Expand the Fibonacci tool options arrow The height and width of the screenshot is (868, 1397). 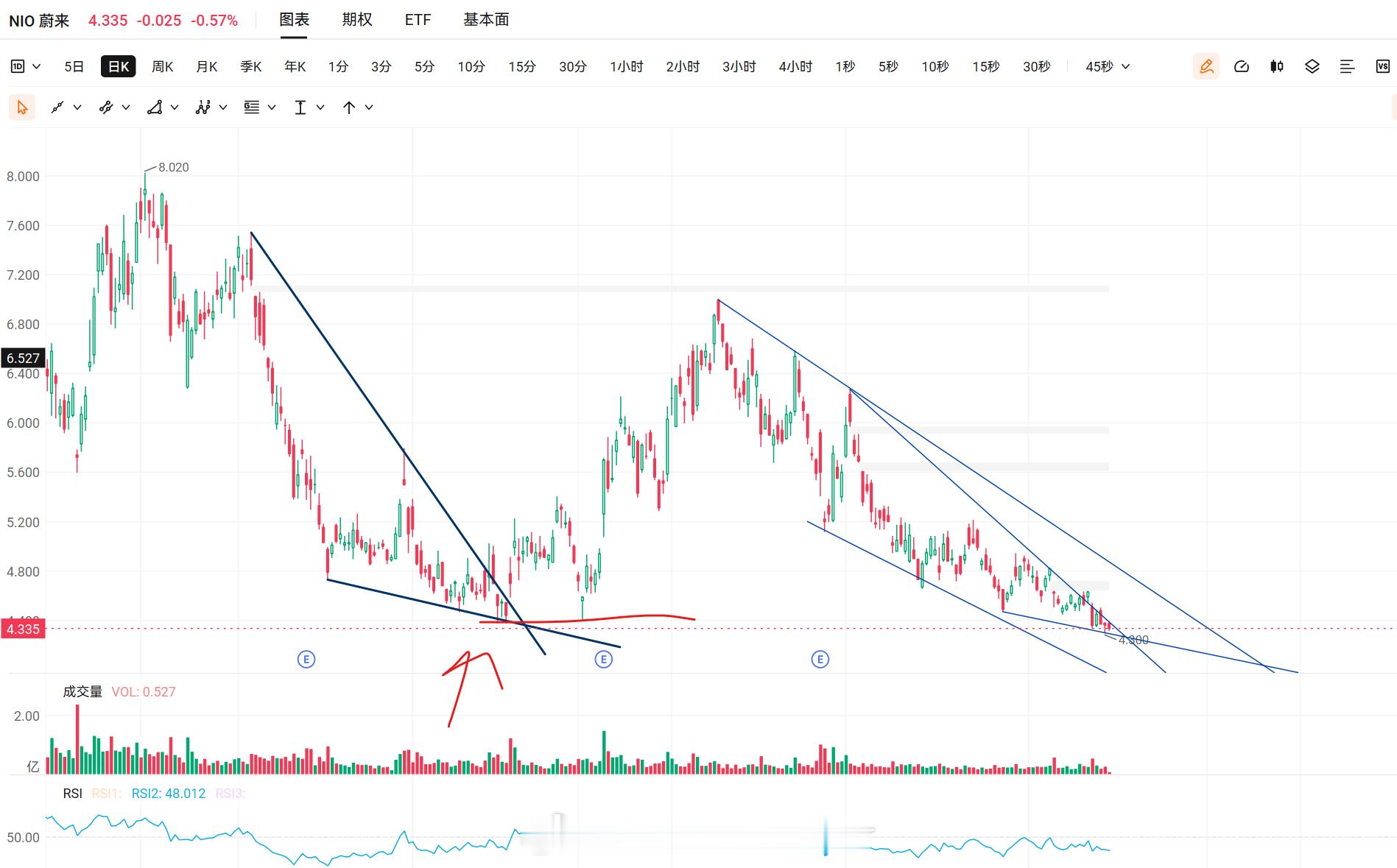[272, 107]
